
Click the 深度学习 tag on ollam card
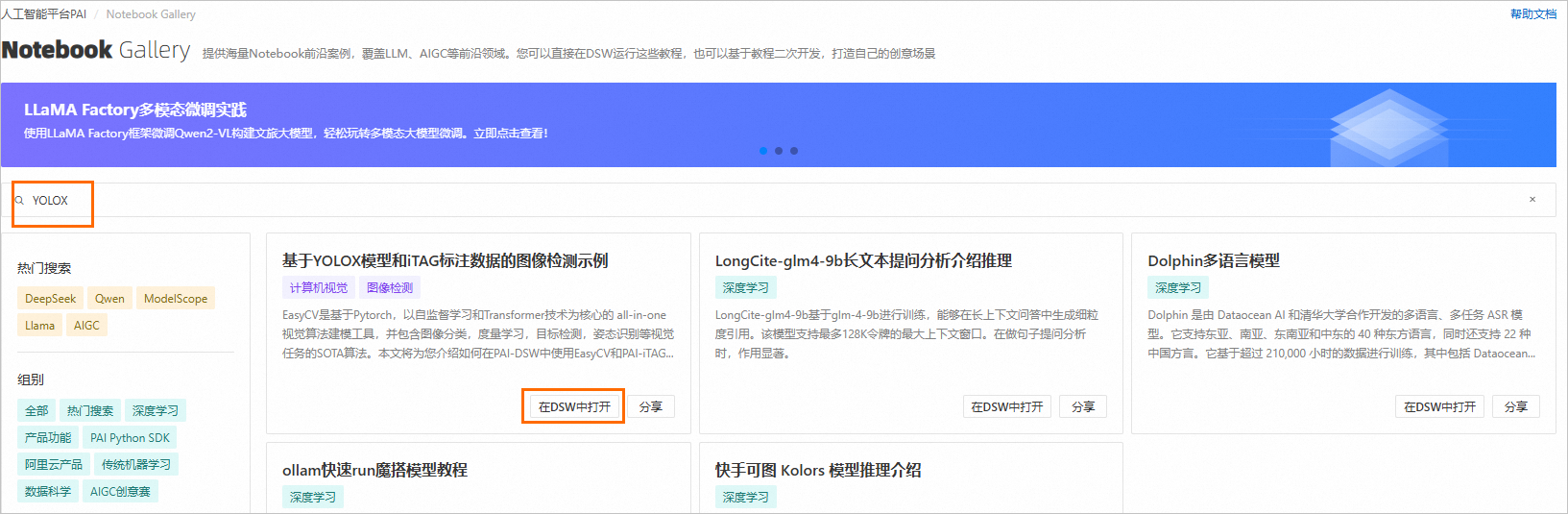click(313, 498)
